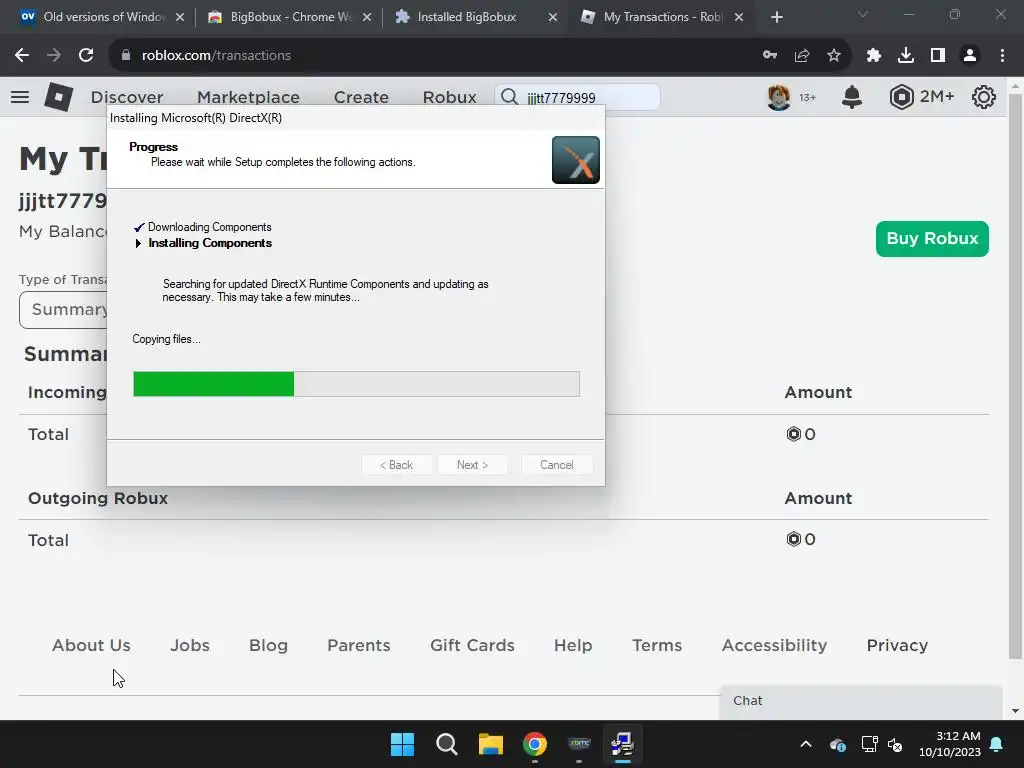Click the address bar URL roblox.com/transactions
1024x768 pixels.
[x=216, y=56]
